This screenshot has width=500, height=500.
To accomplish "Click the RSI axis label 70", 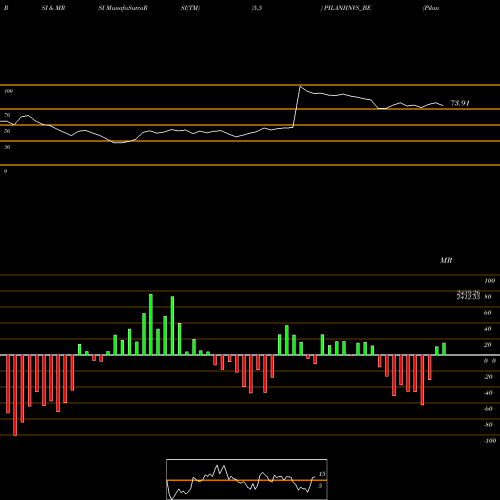I will tap(7, 115).
